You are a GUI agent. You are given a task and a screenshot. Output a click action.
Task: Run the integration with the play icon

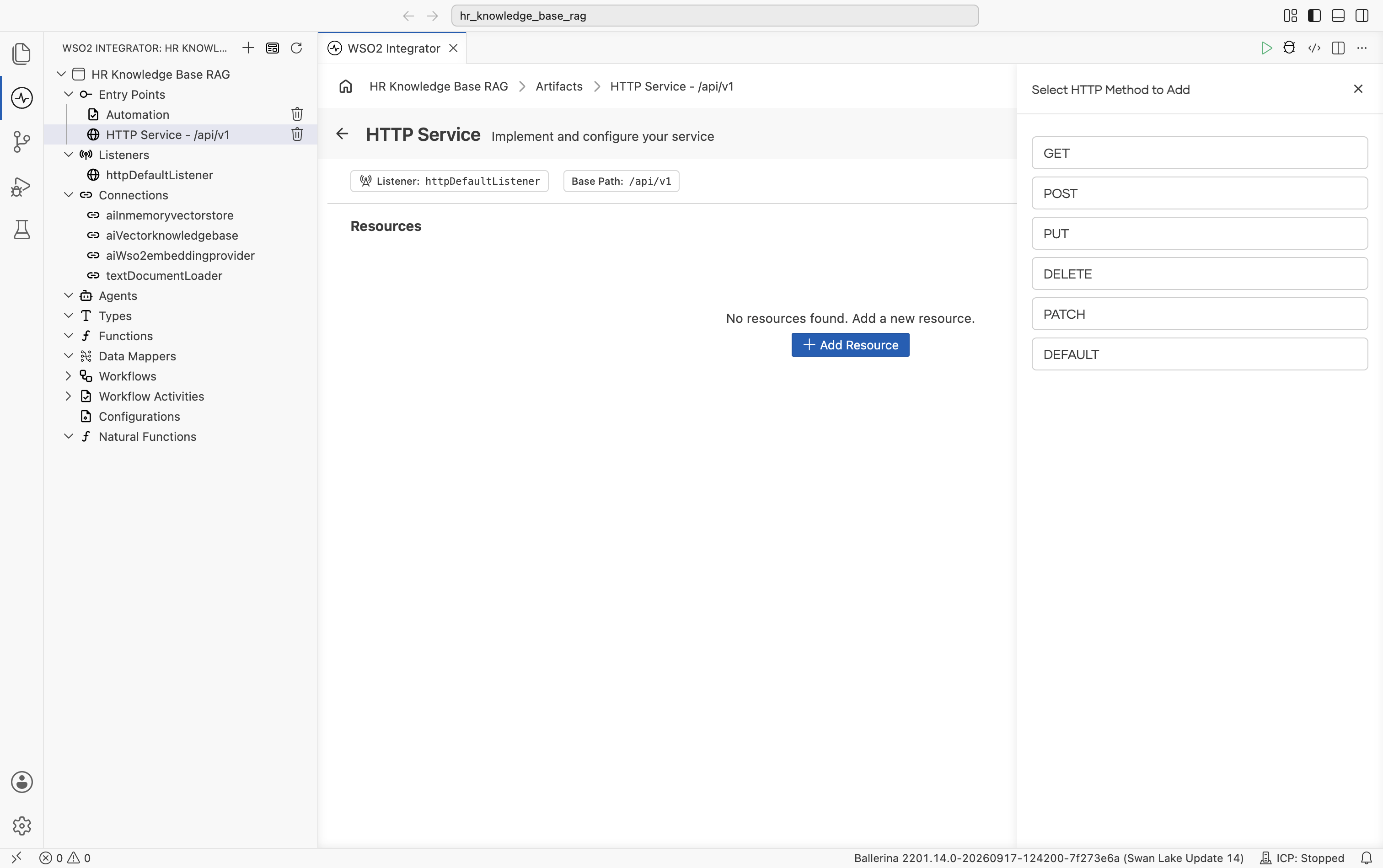[1266, 48]
